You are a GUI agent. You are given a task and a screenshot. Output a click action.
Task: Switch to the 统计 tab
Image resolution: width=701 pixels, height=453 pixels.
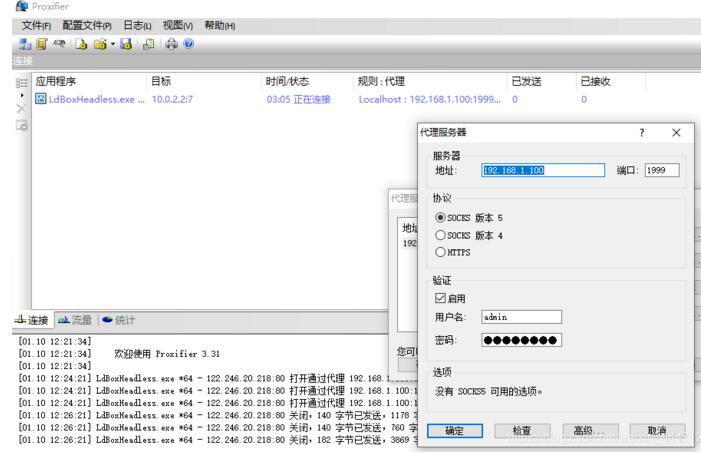click(x=120, y=320)
